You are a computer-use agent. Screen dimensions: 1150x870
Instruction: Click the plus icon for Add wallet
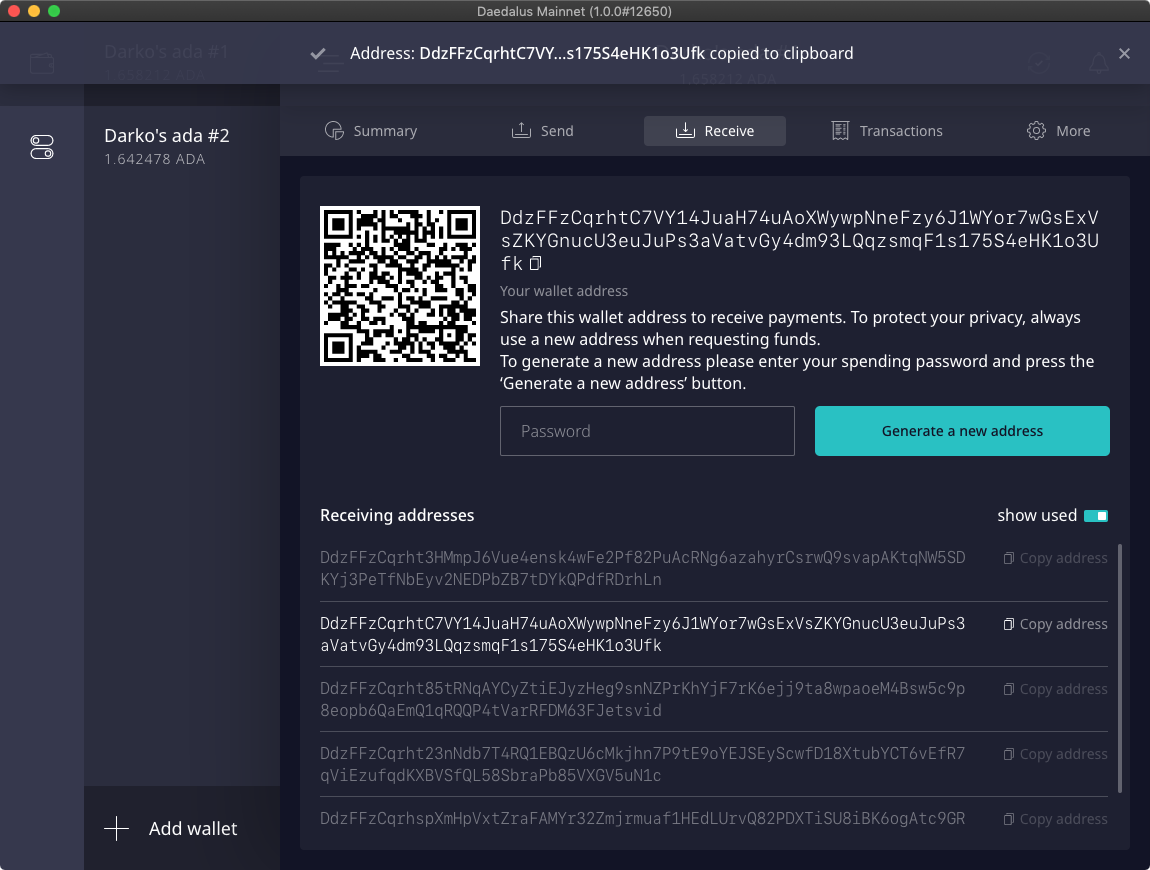117,829
